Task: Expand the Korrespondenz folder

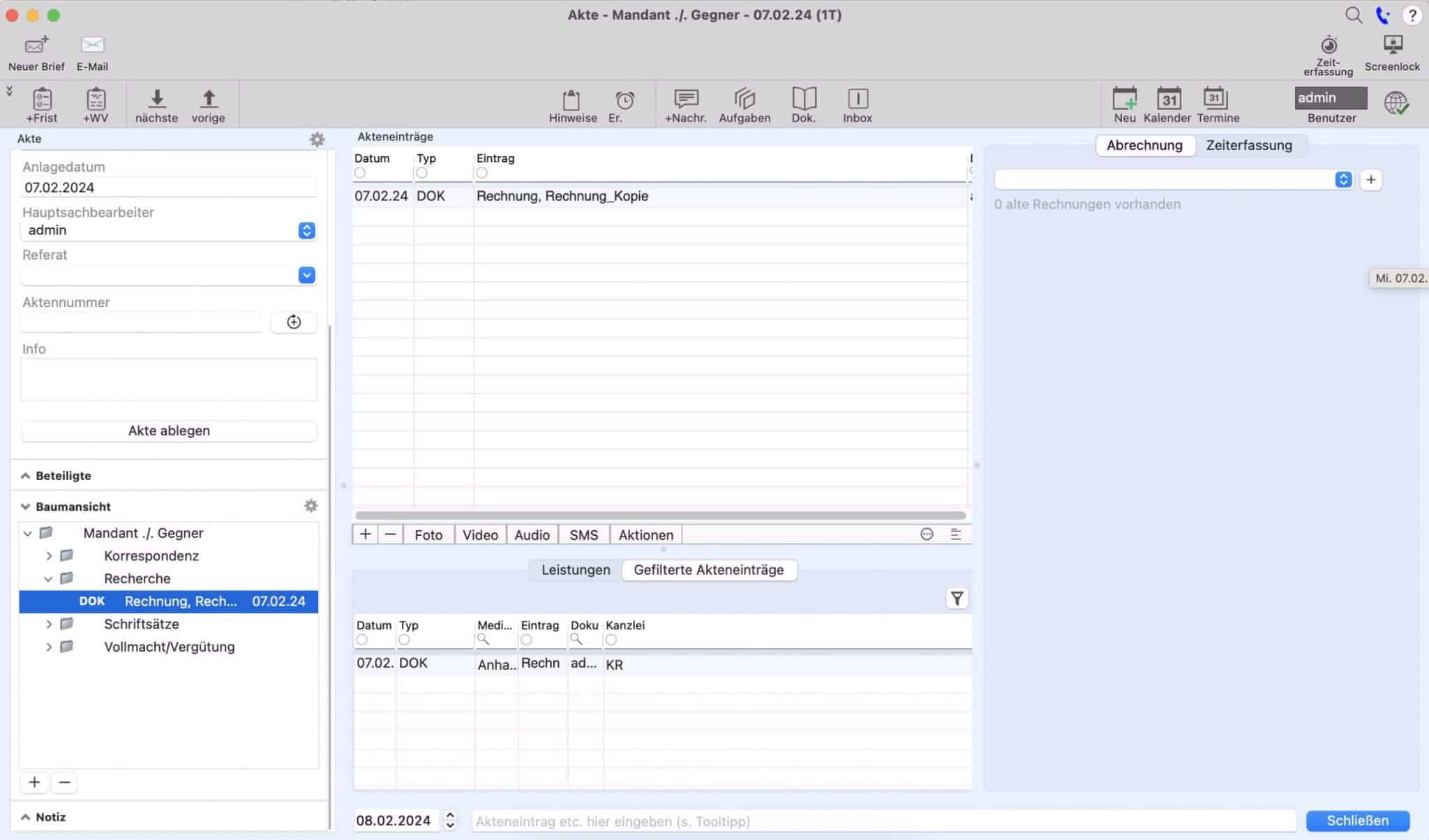Action: (49, 556)
